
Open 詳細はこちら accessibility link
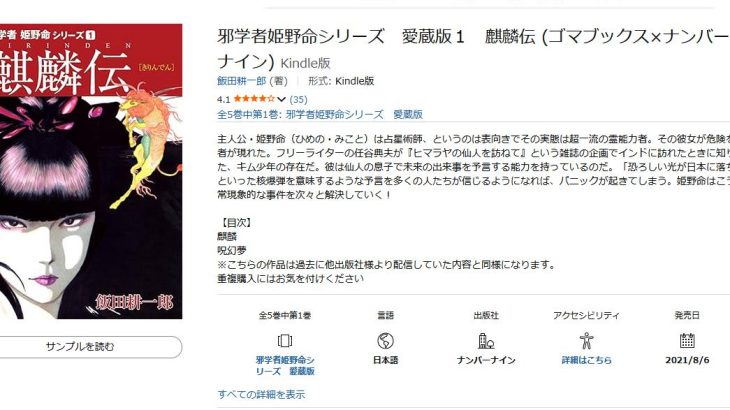coord(586,360)
